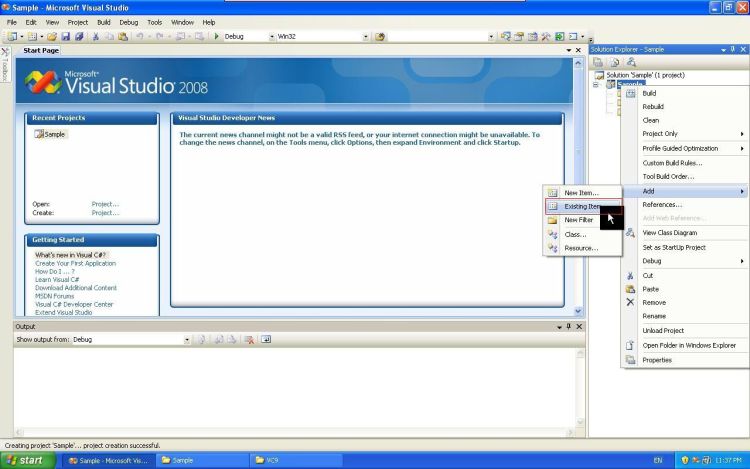Choose Class in Add submenu
Screen dimensions: 750x469
tap(583, 235)
